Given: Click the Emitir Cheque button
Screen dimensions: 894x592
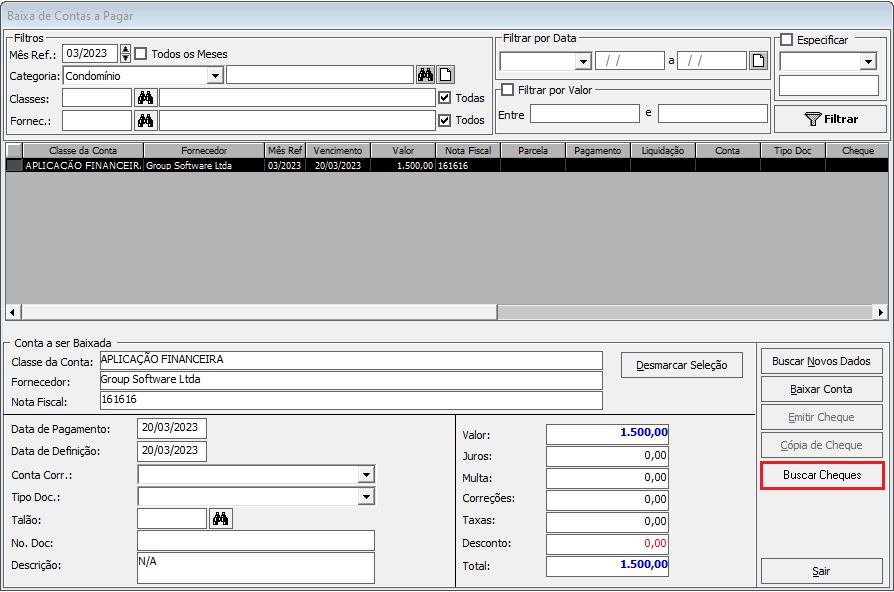Looking at the screenshot, I should [x=821, y=417].
